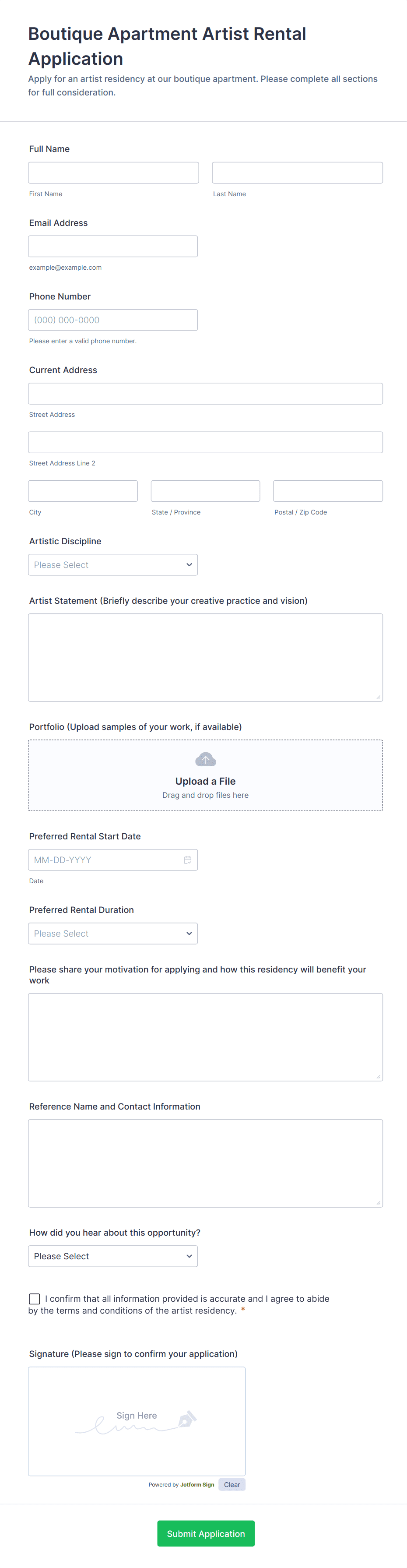The width and height of the screenshot is (407, 1568).
Task: Open the date picker calendar icon
Action: point(188,860)
